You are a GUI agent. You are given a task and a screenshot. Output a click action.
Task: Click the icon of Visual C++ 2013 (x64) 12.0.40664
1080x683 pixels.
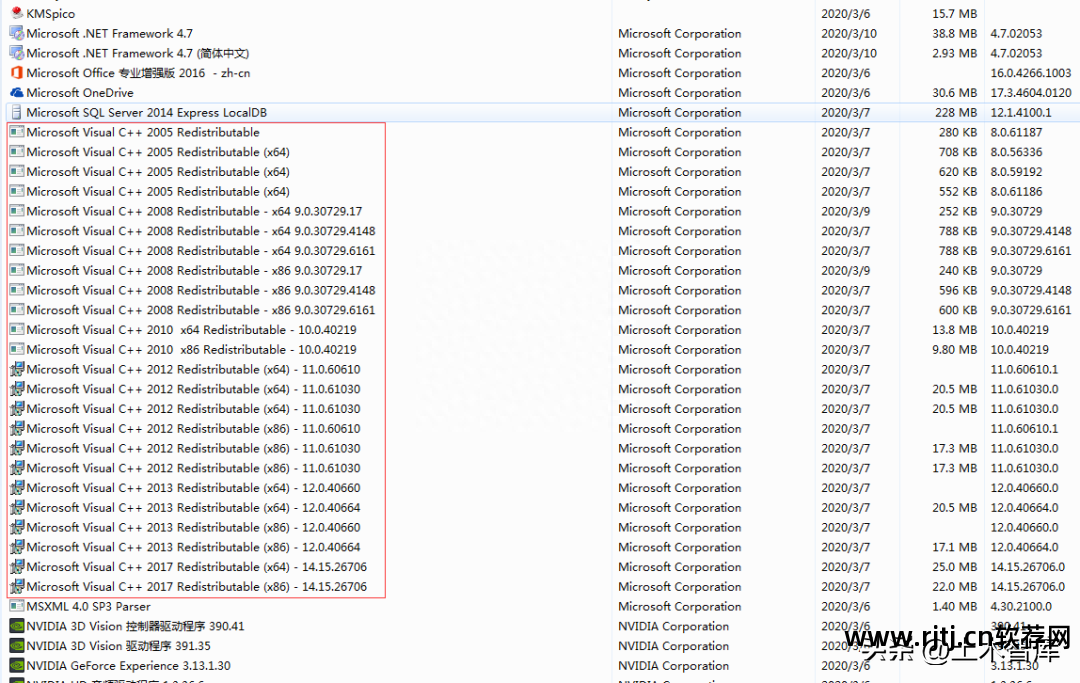click(x=17, y=507)
